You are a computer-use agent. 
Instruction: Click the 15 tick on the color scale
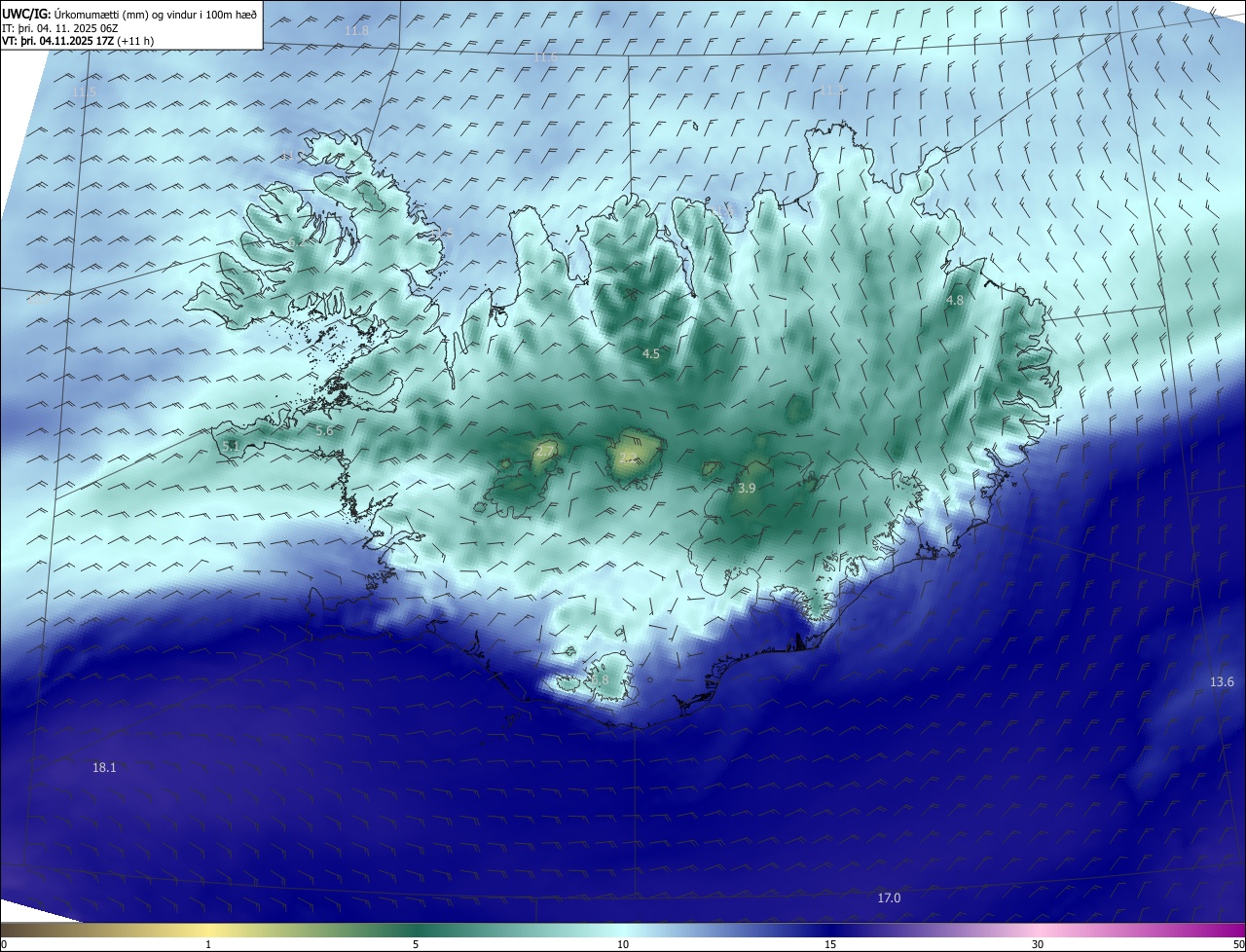(x=830, y=945)
